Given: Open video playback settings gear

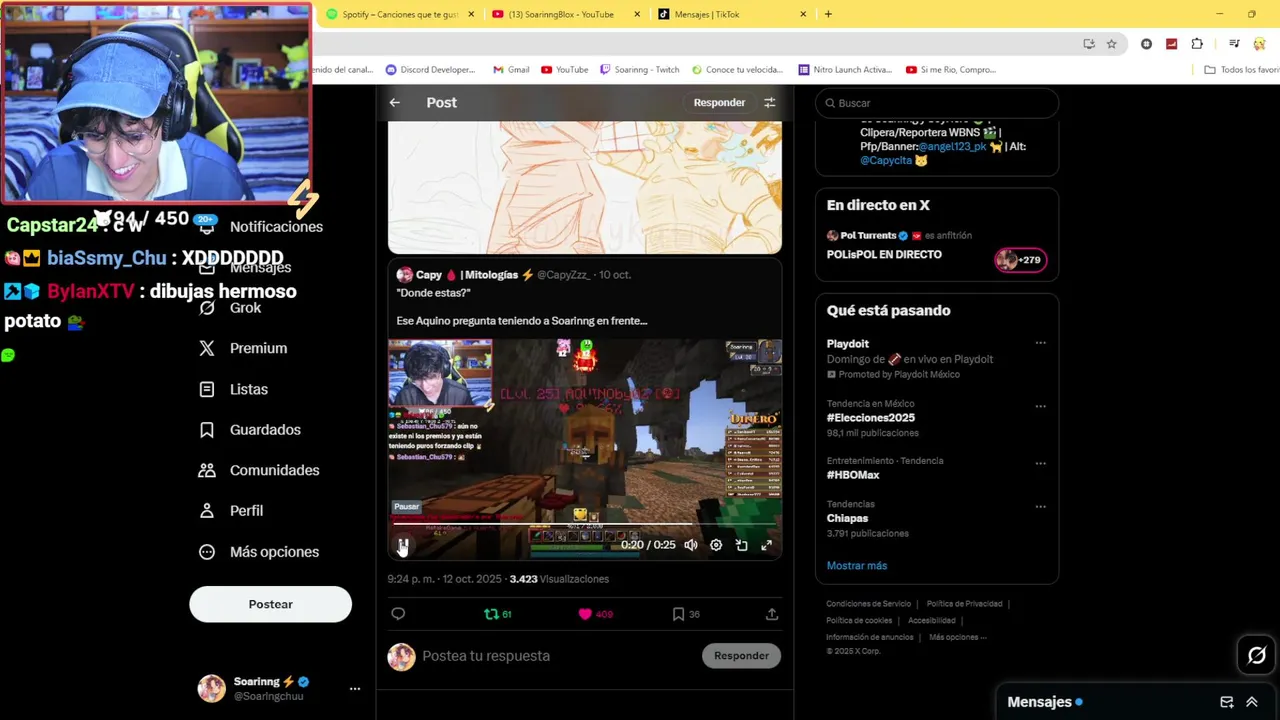Looking at the screenshot, I should point(716,545).
